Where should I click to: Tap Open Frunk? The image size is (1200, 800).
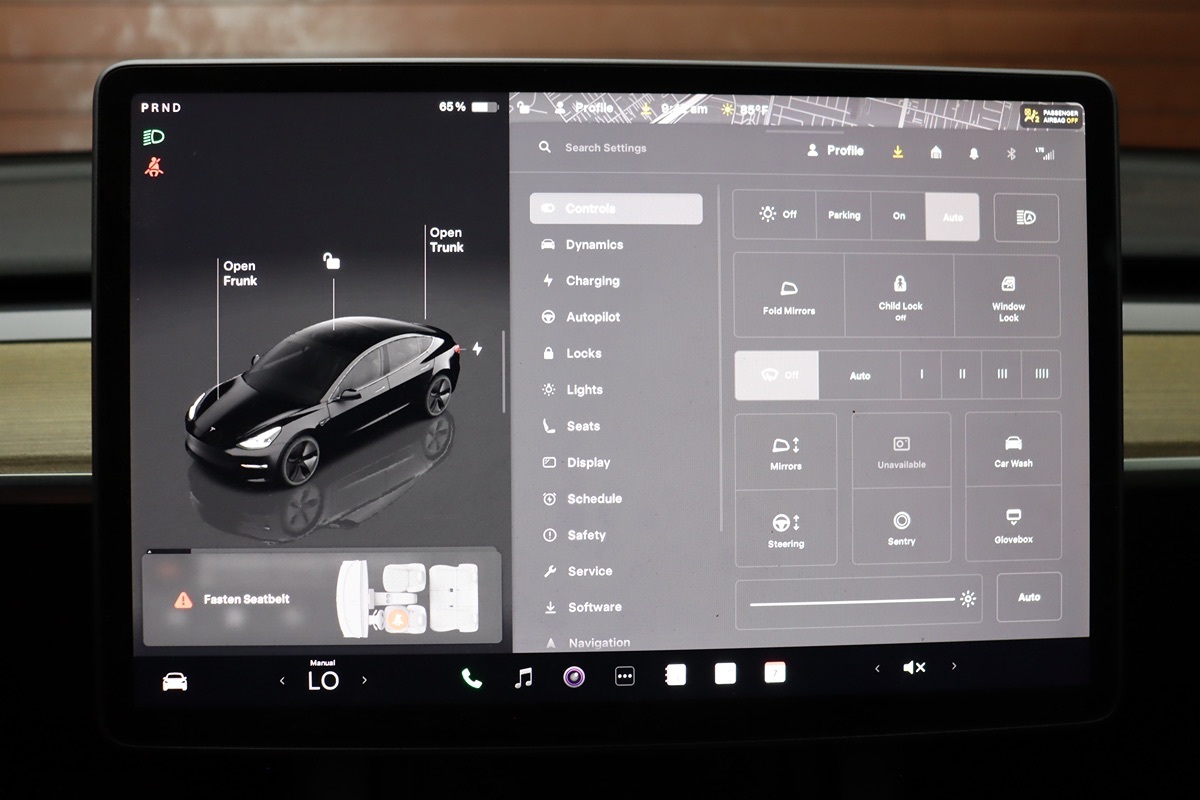[240, 273]
